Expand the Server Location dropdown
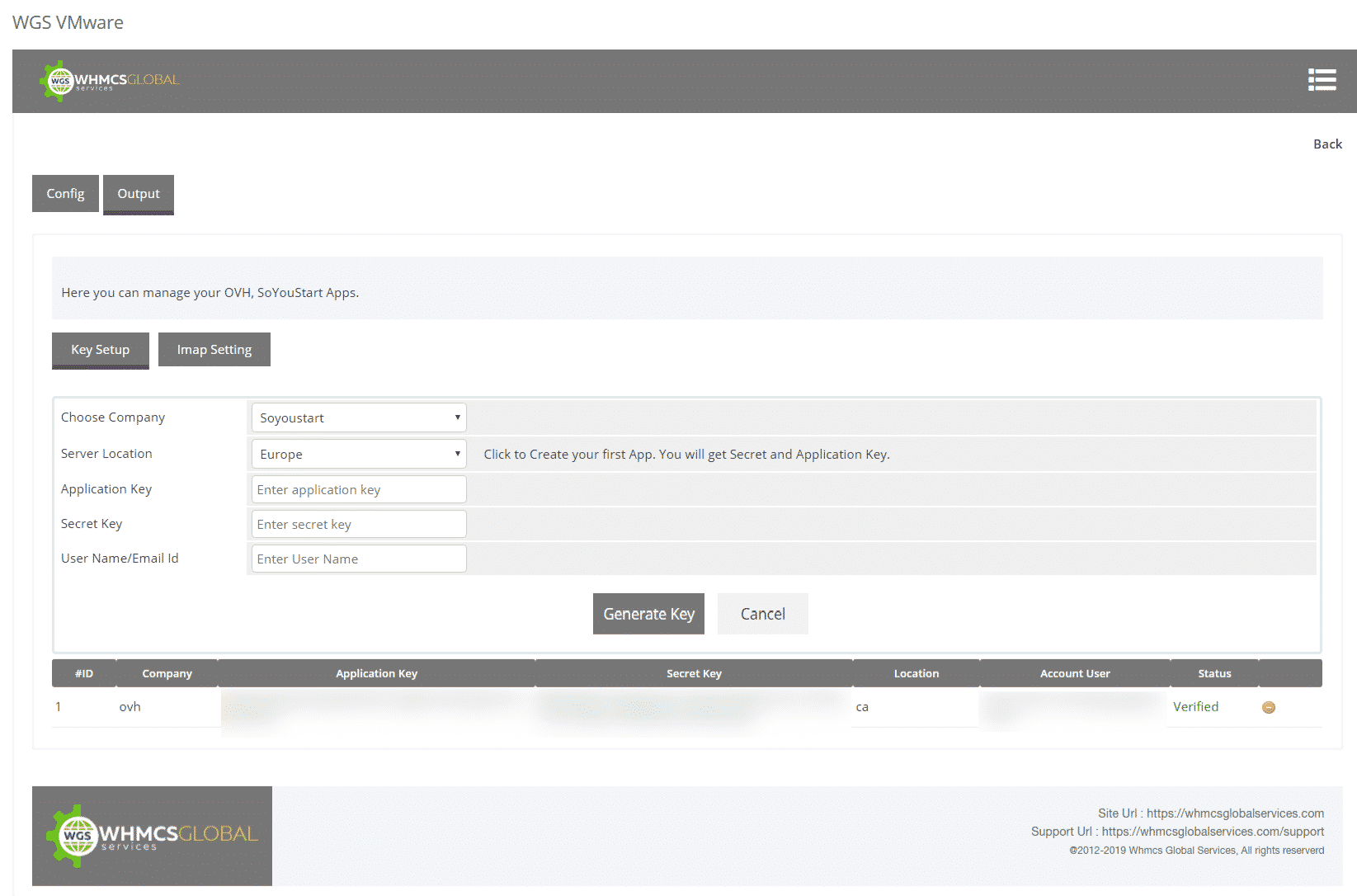 [359, 454]
